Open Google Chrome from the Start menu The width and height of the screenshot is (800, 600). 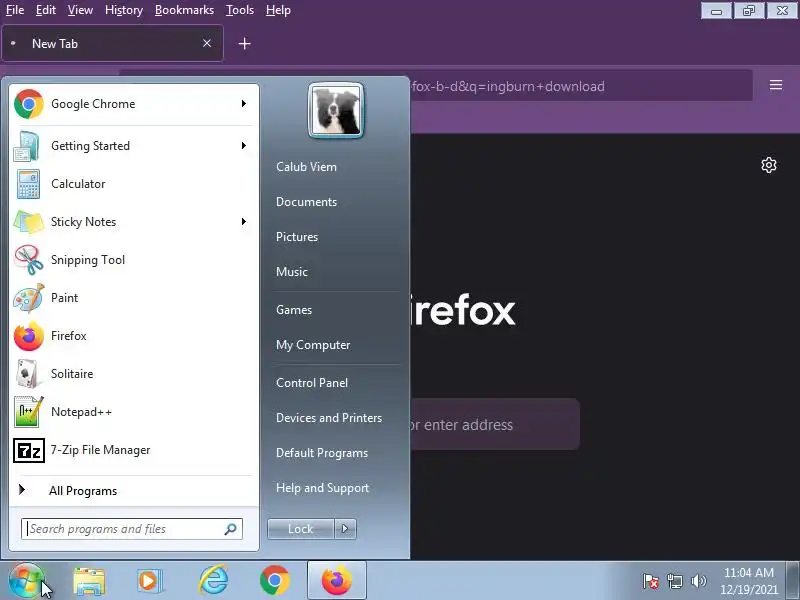pyautogui.click(x=133, y=104)
